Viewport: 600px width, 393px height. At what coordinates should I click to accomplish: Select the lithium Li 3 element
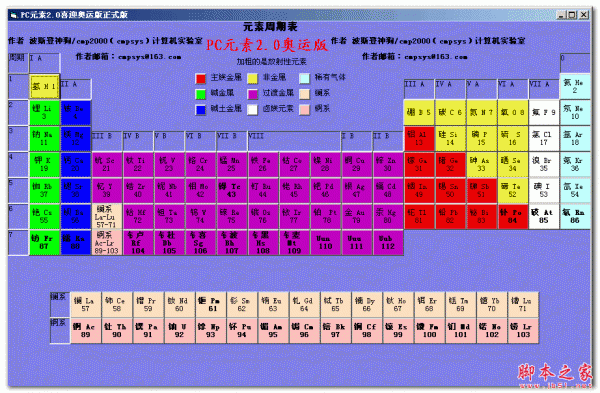(x=44, y=113)
